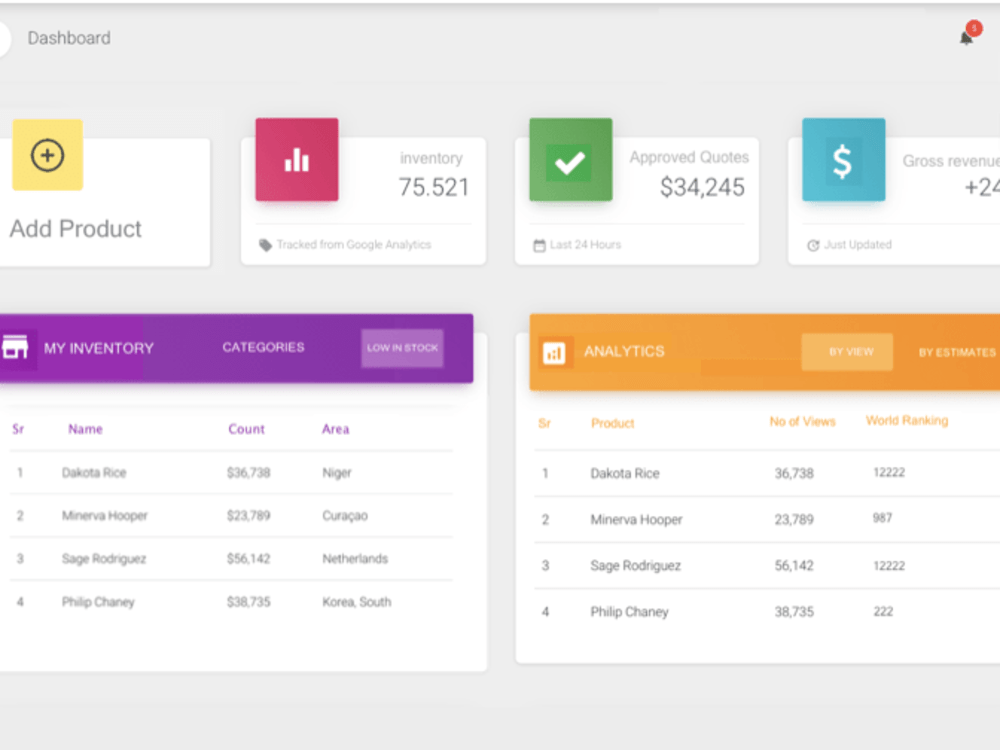Select Sage Rodriguez in the inventory table
1000x750 pixels.
[x=104, y=559]
